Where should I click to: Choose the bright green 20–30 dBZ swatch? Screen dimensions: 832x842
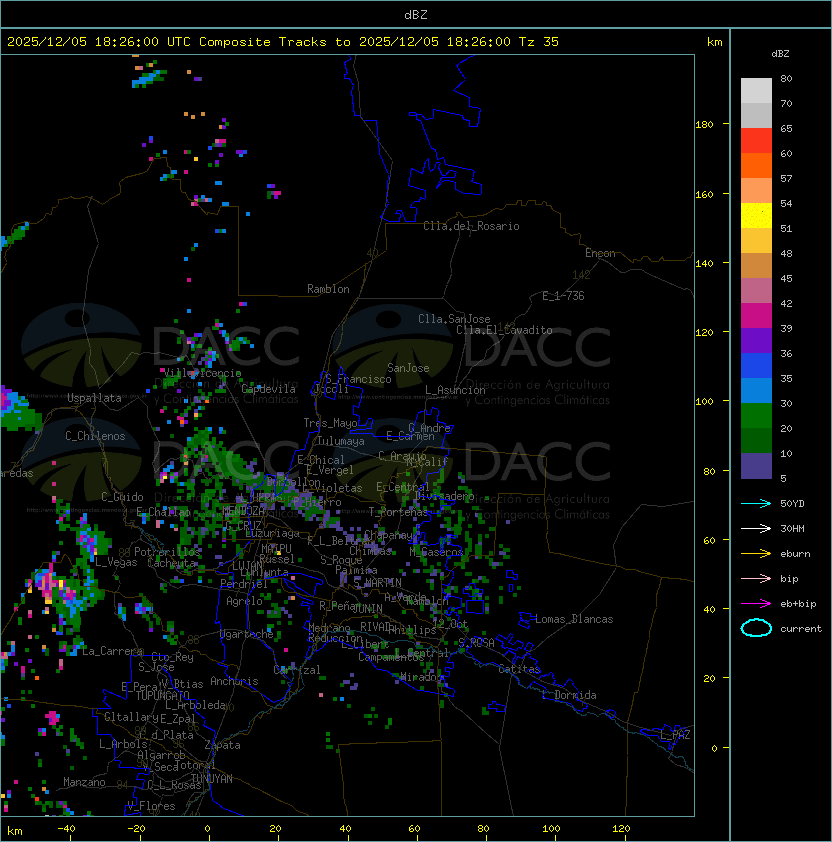coord(756,416)
